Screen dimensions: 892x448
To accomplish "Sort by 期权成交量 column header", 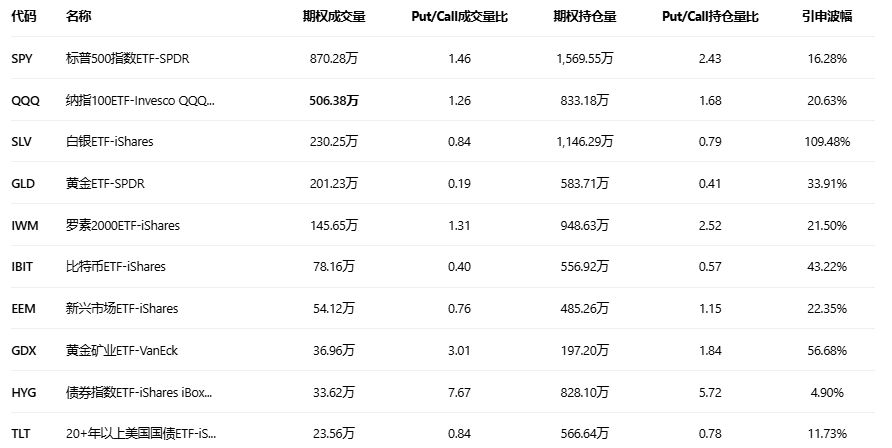I will (334, 17).
